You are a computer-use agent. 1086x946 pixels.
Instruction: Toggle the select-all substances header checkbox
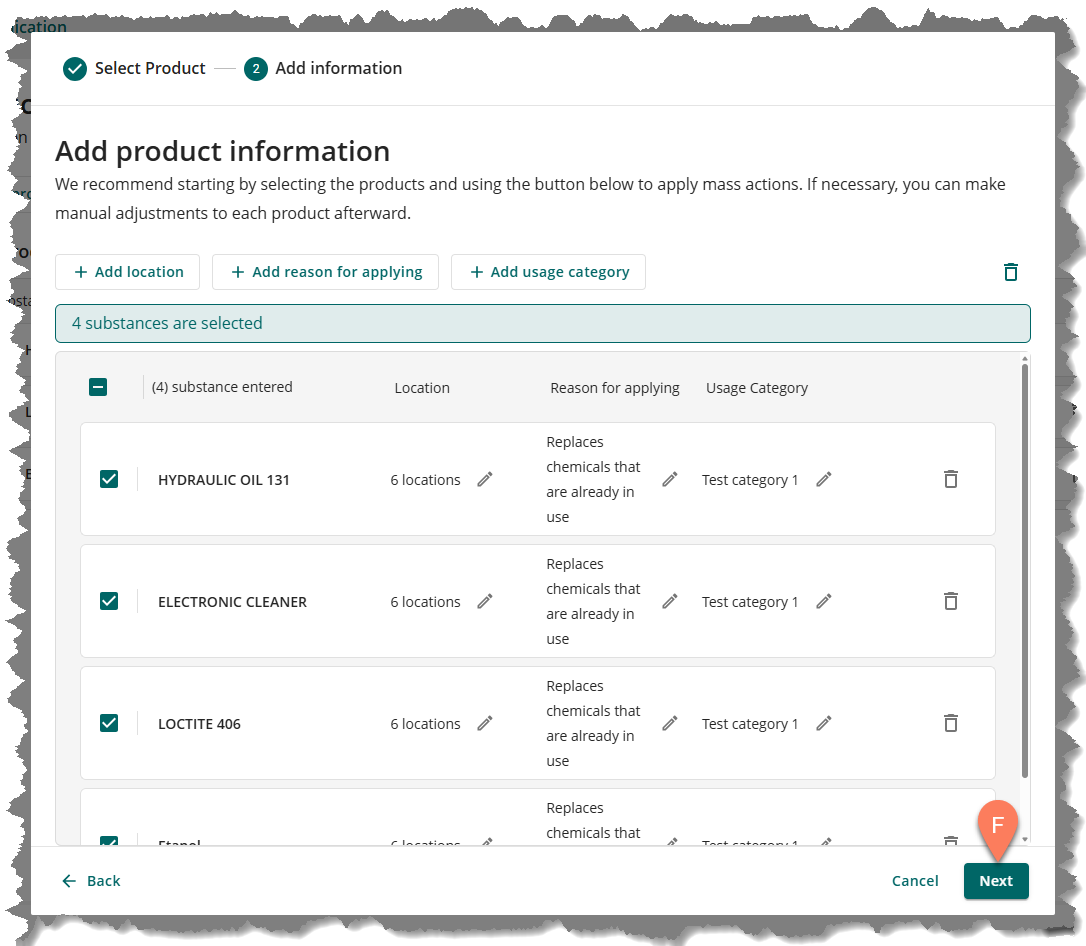(x=98, y=387)
